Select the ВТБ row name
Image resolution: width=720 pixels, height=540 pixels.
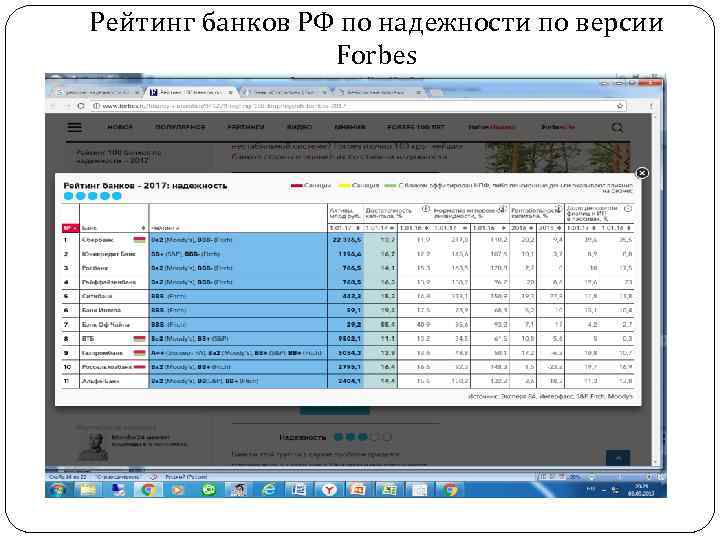88,339
